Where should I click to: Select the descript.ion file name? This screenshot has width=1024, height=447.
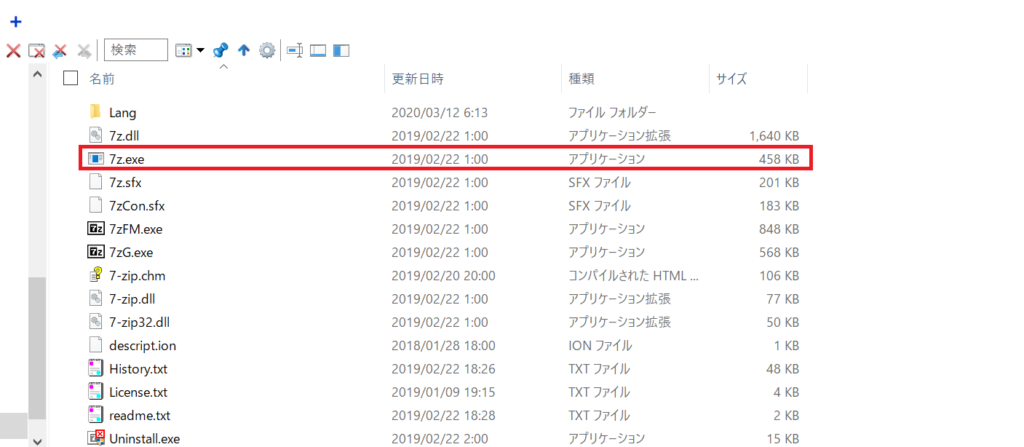coord(143,346)
